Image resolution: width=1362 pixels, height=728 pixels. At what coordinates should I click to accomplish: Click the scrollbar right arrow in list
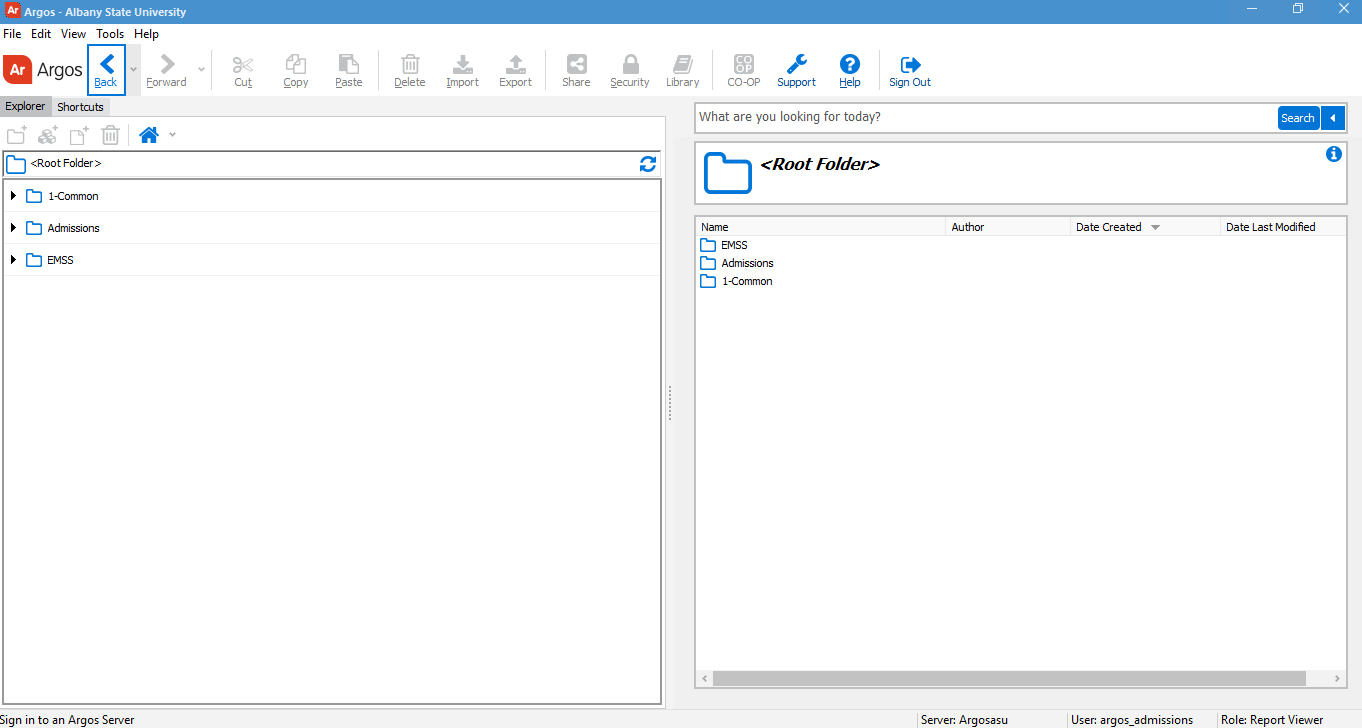point(1338,679)
